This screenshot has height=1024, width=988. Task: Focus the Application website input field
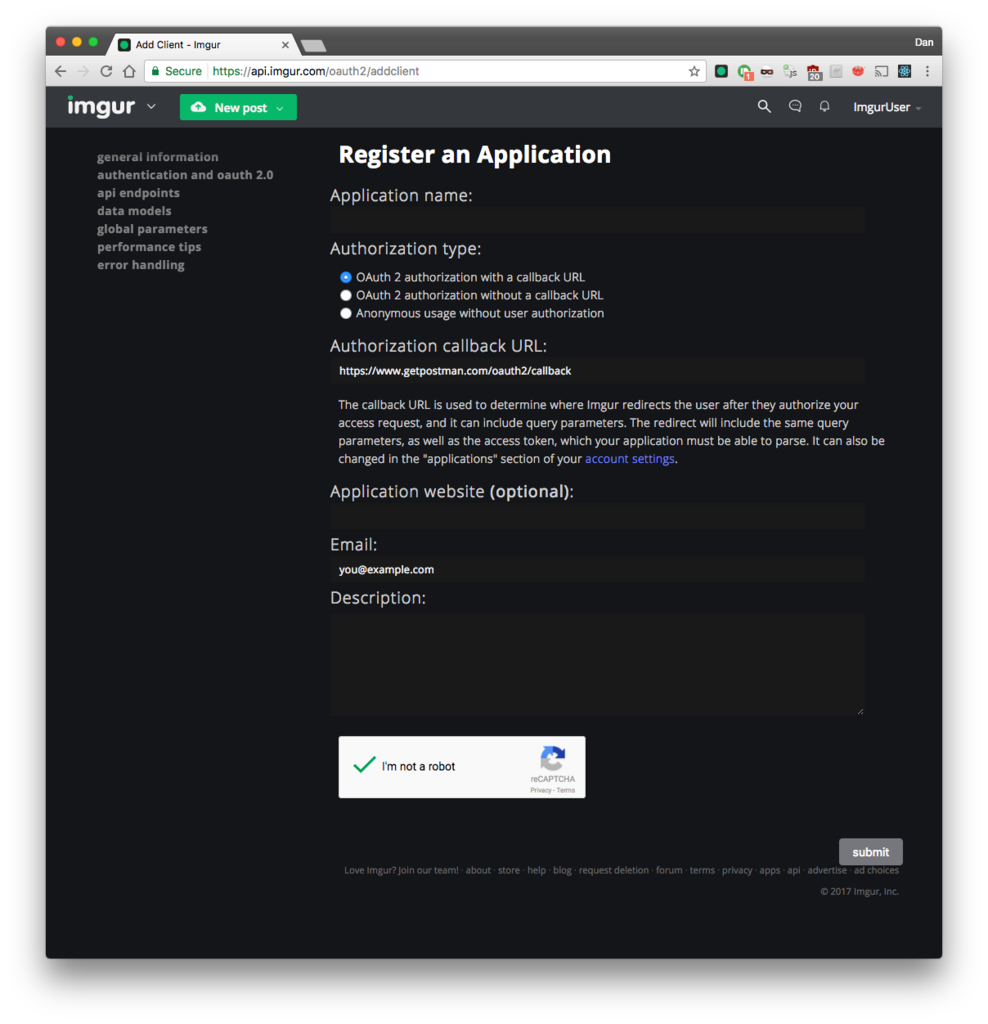pyautogui.click(x=597, y=517)
